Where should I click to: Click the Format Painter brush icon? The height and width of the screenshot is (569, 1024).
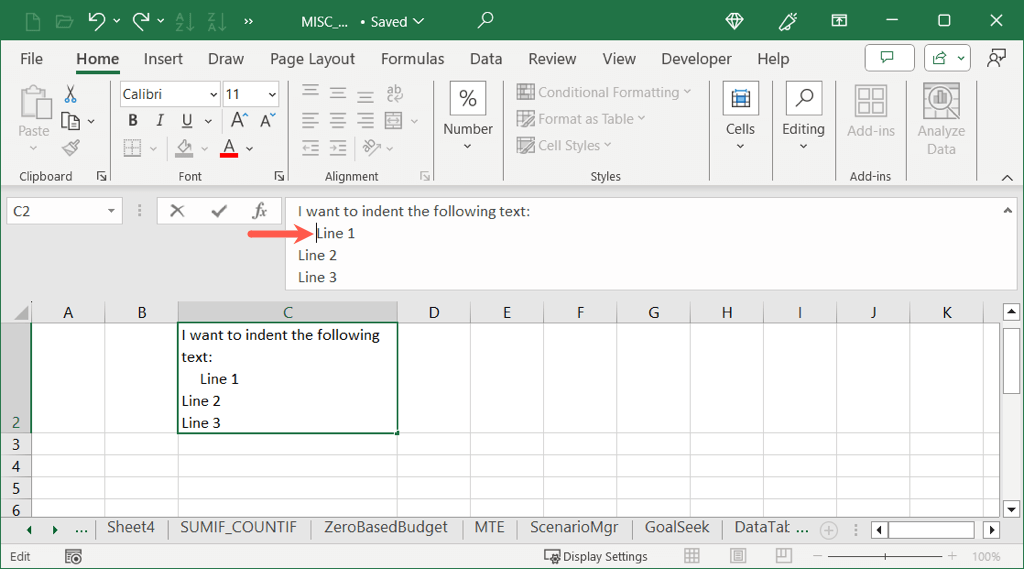pyautogui.click(x=70, y=148)
